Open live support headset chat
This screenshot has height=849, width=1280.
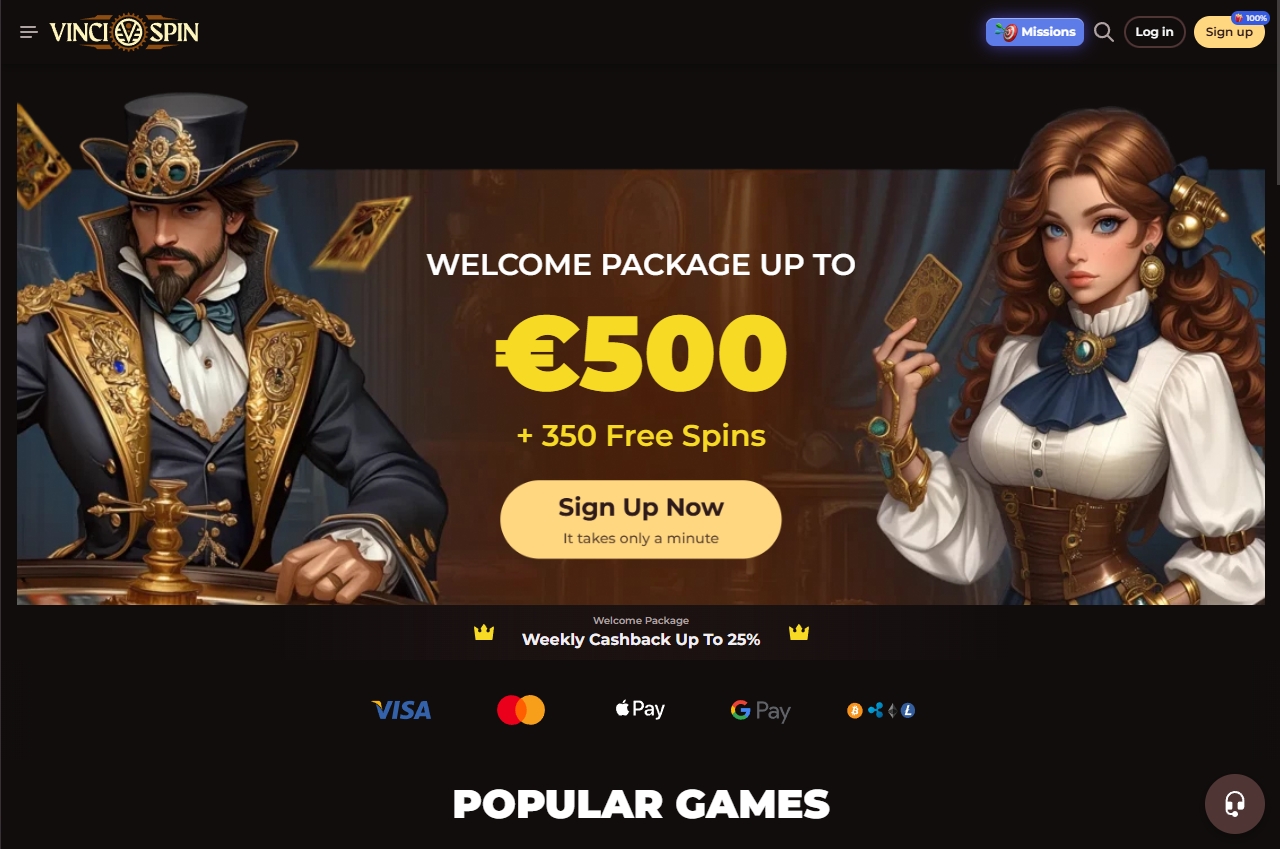pyautogui.click(x=1235, y=804)
